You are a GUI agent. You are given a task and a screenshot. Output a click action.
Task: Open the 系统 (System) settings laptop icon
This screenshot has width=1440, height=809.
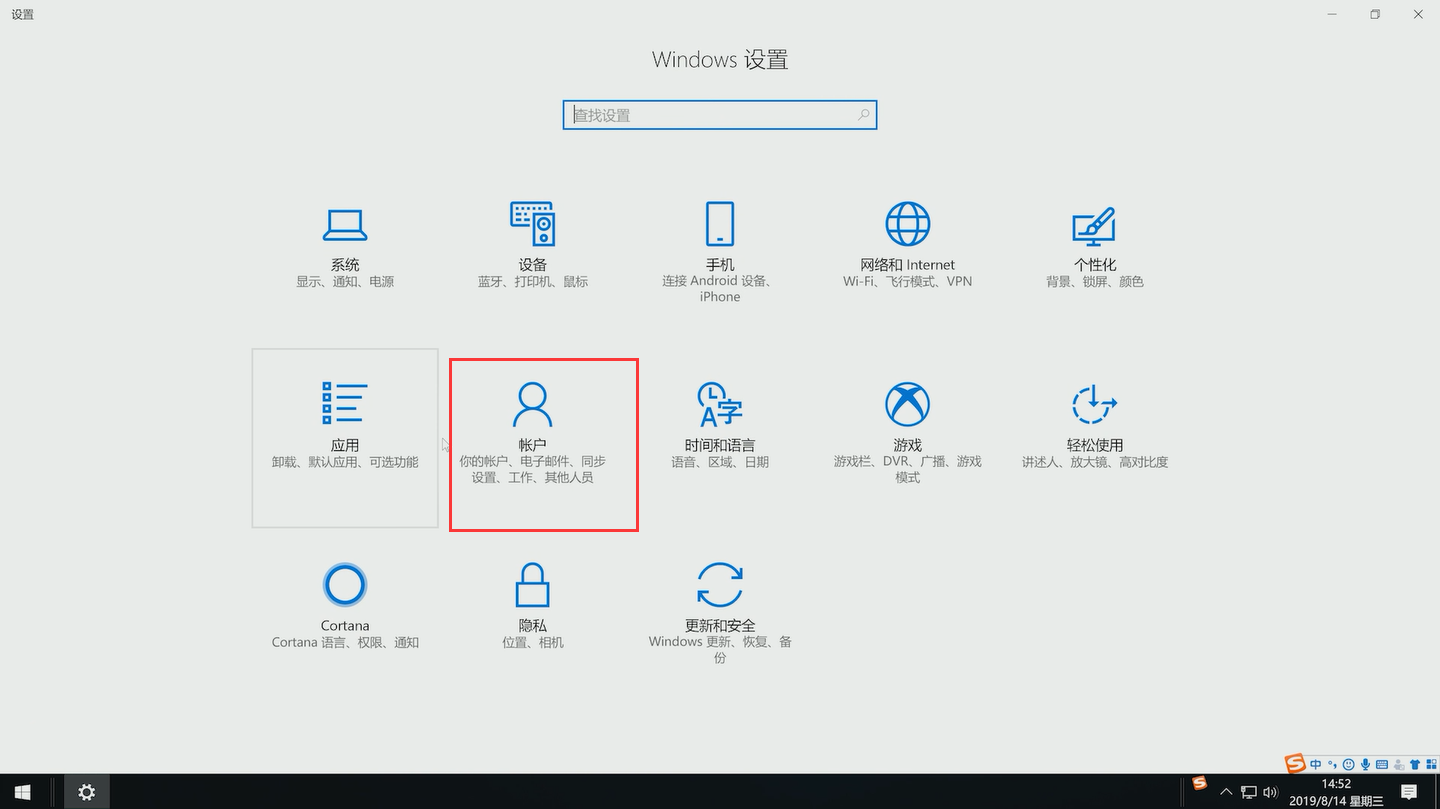[x=345, y=225]
